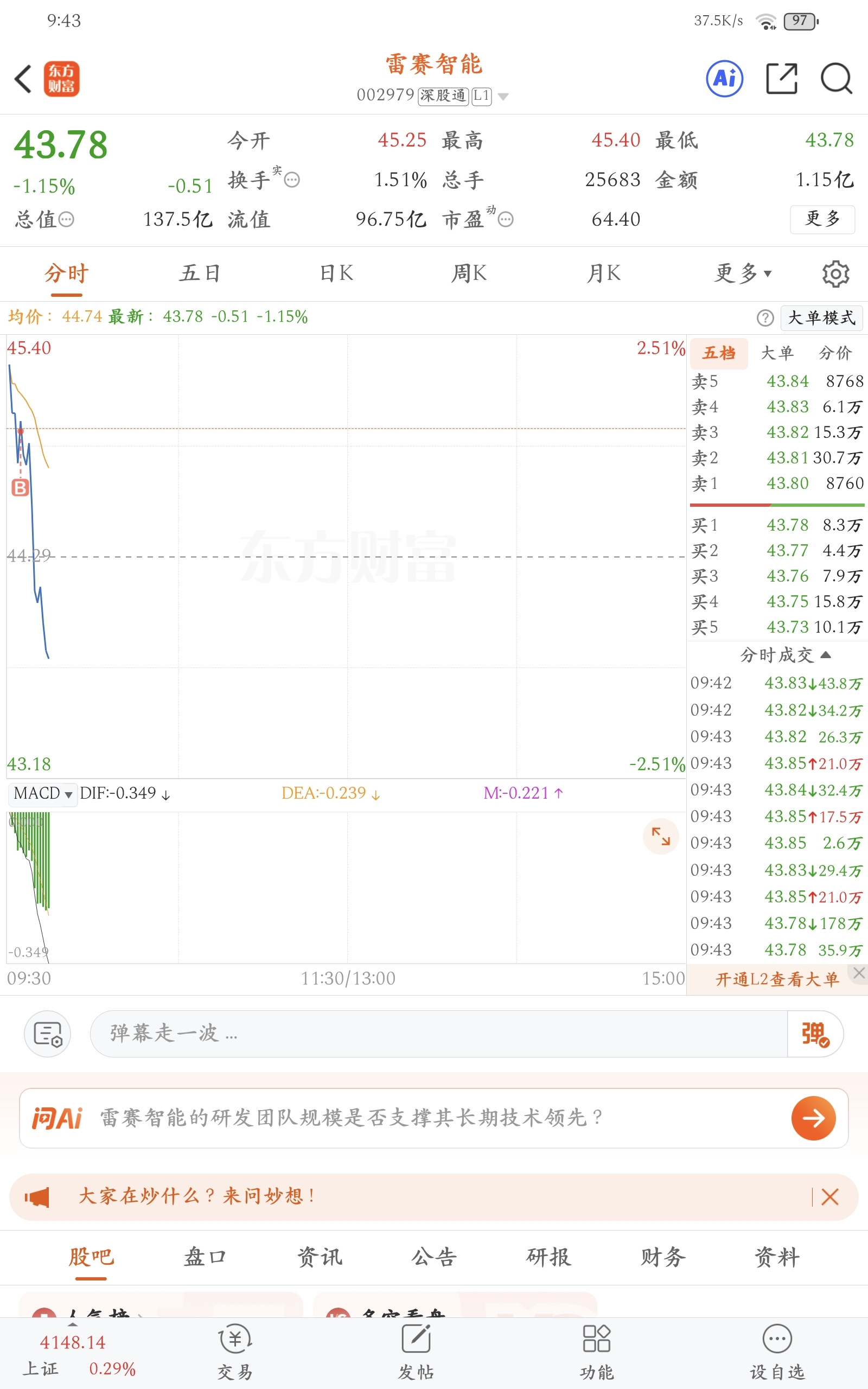Go back with the left arrow icon
Screen dimensions: 868x1389
coord(23,79)
